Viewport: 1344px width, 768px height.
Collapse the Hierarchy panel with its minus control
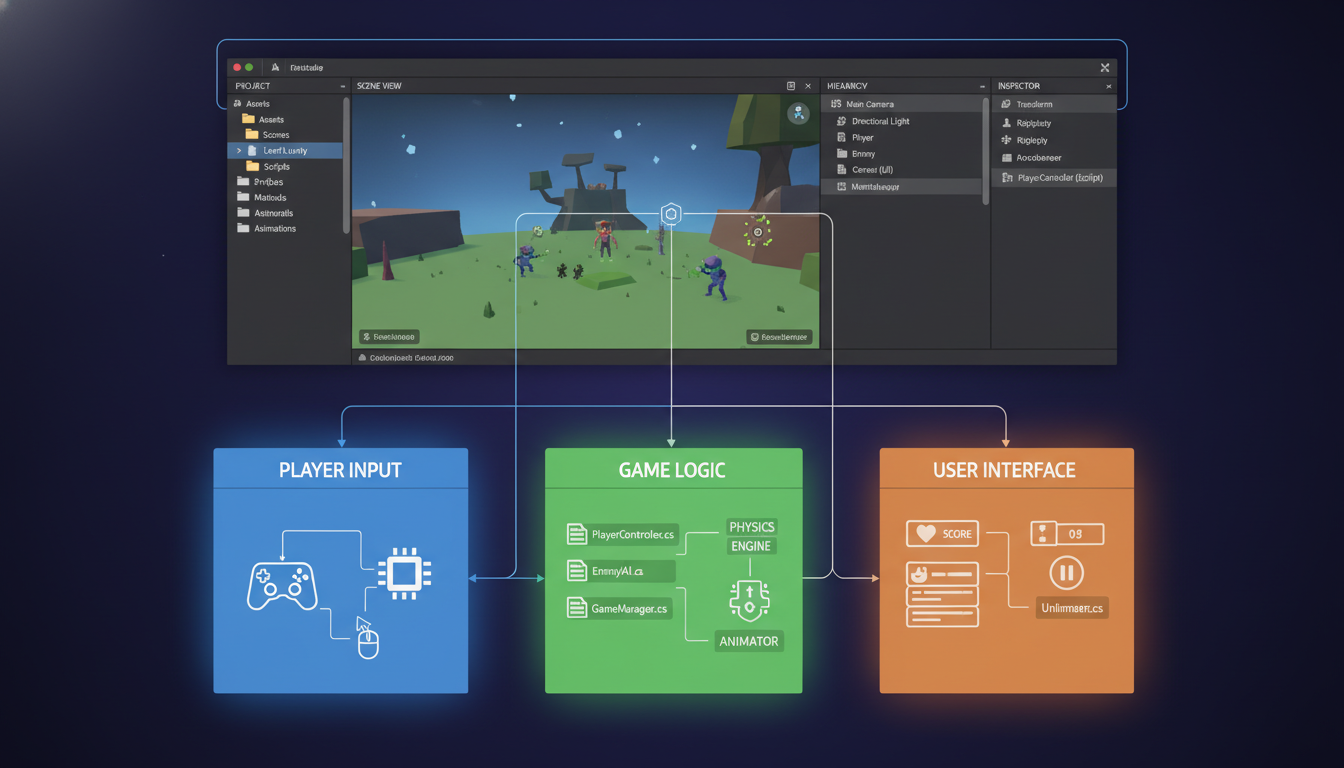(982, 87)
